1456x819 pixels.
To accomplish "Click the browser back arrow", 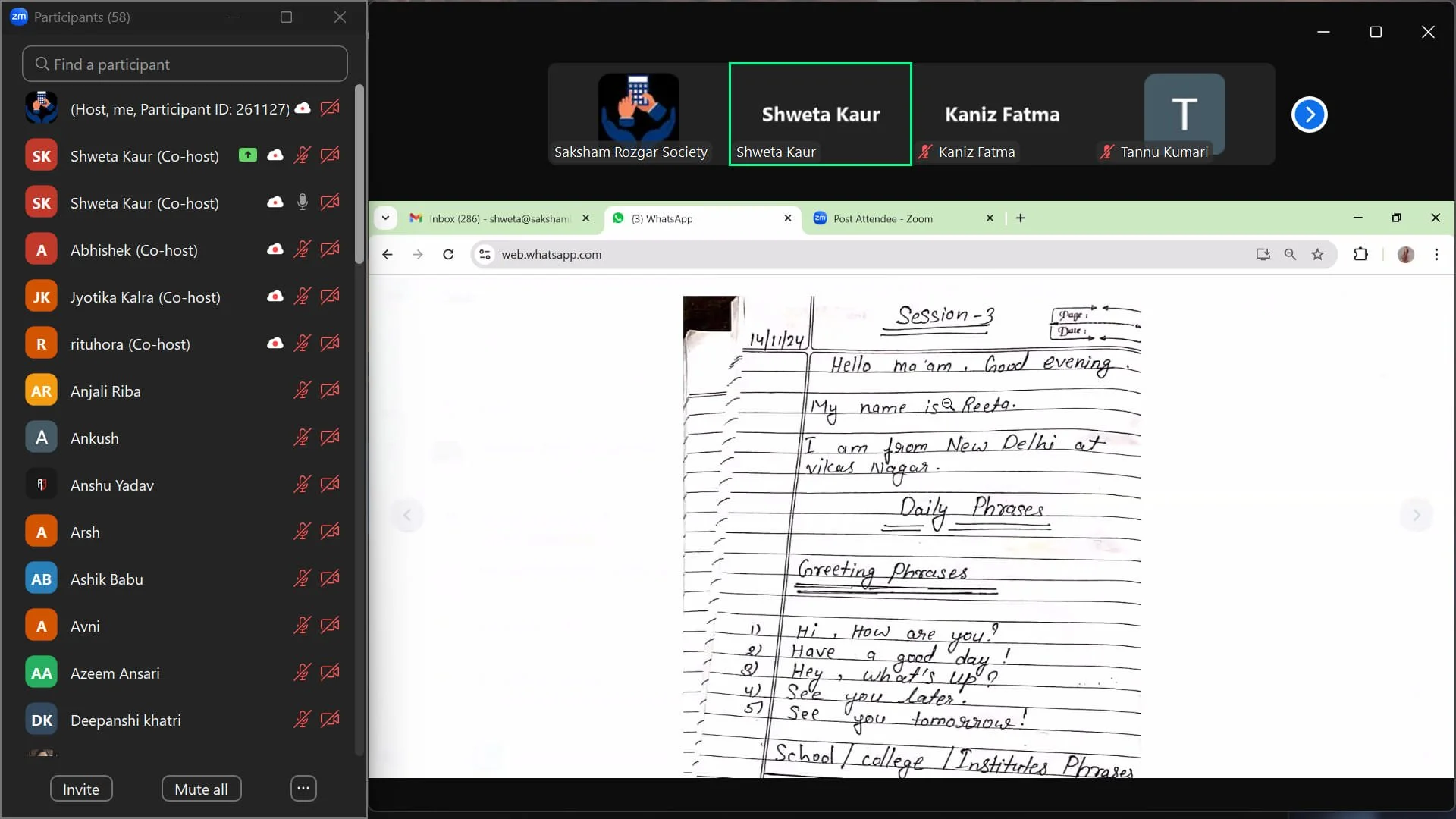I will pos(388,255).
